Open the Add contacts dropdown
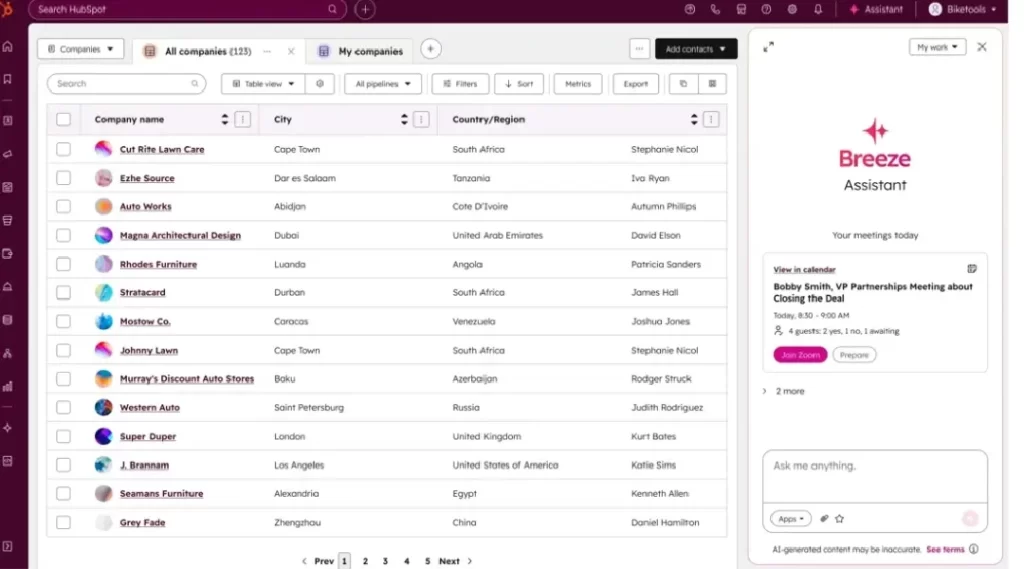 tap(696, 49)
